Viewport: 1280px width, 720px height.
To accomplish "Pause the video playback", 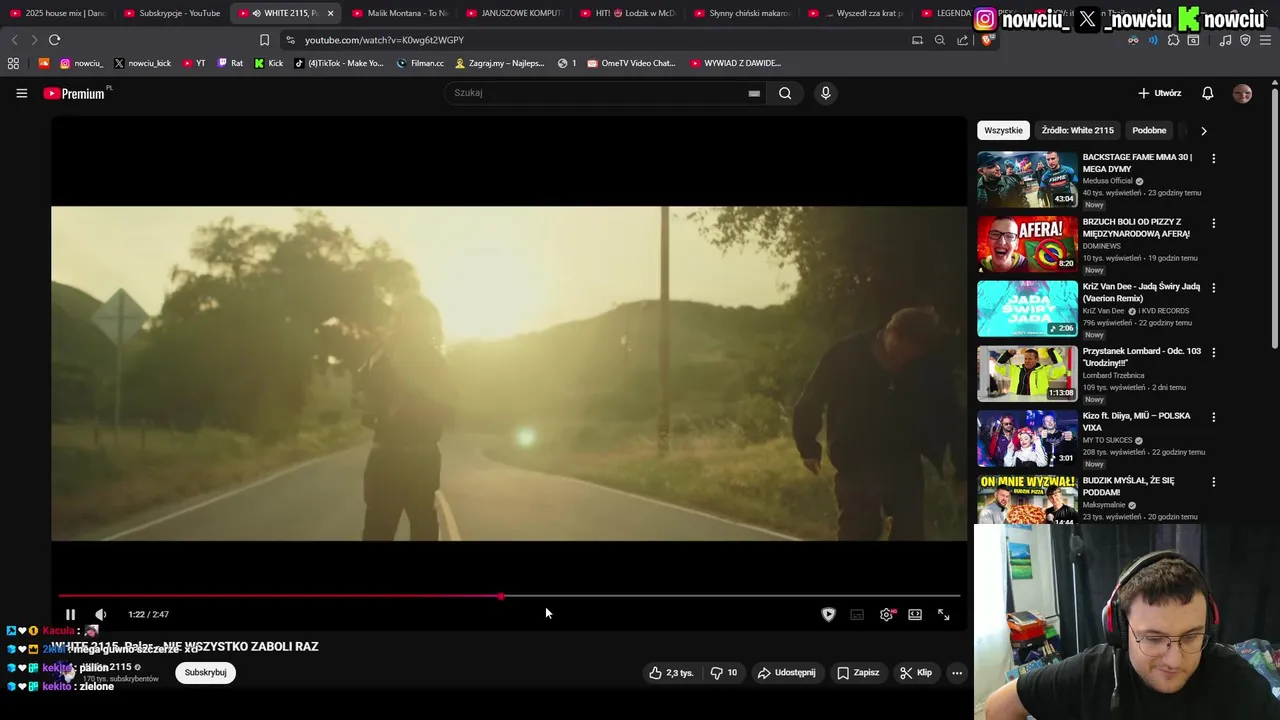I will click(70, 614).
